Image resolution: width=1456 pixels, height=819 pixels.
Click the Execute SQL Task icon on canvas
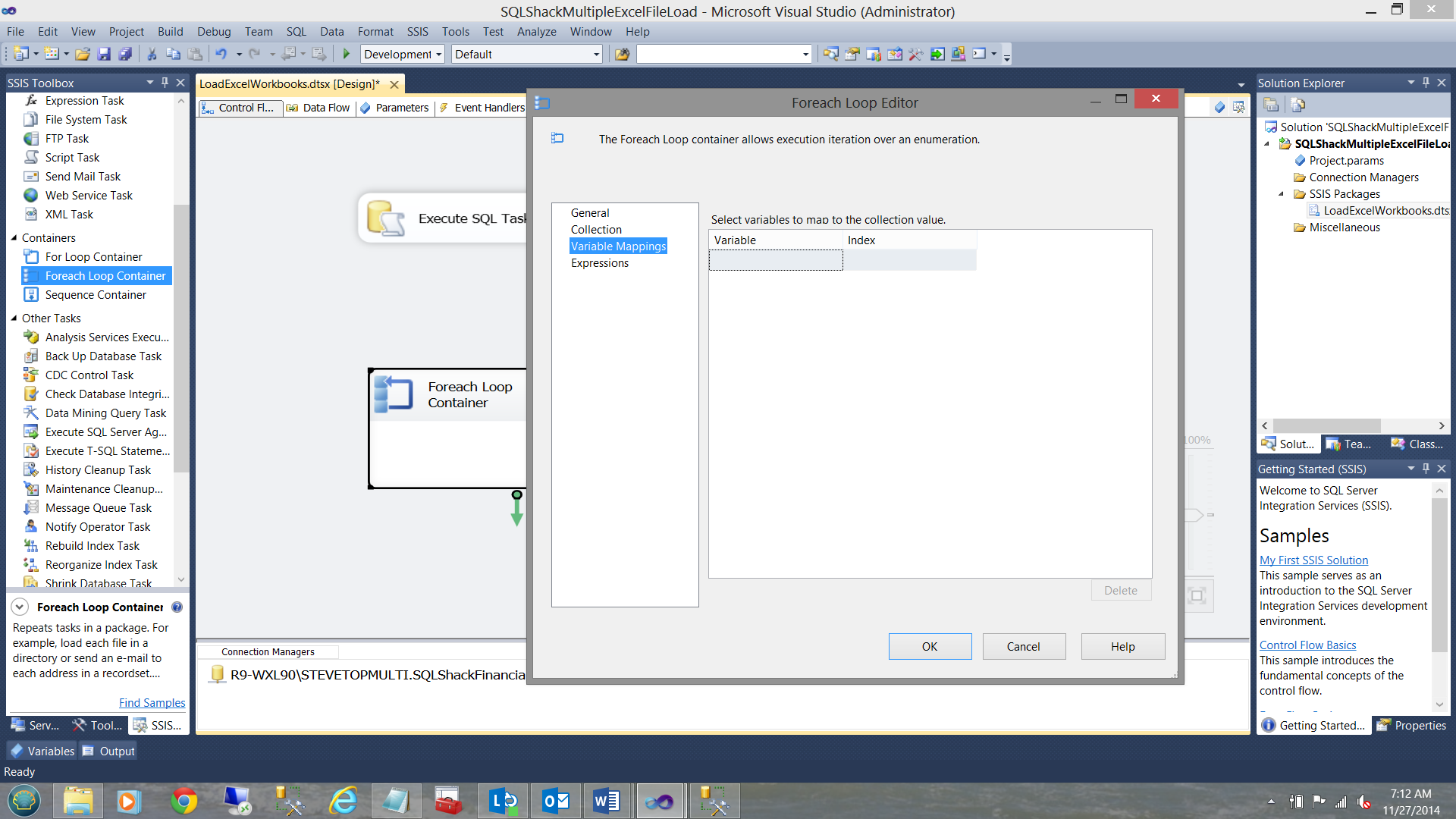[x=385, y=218]
